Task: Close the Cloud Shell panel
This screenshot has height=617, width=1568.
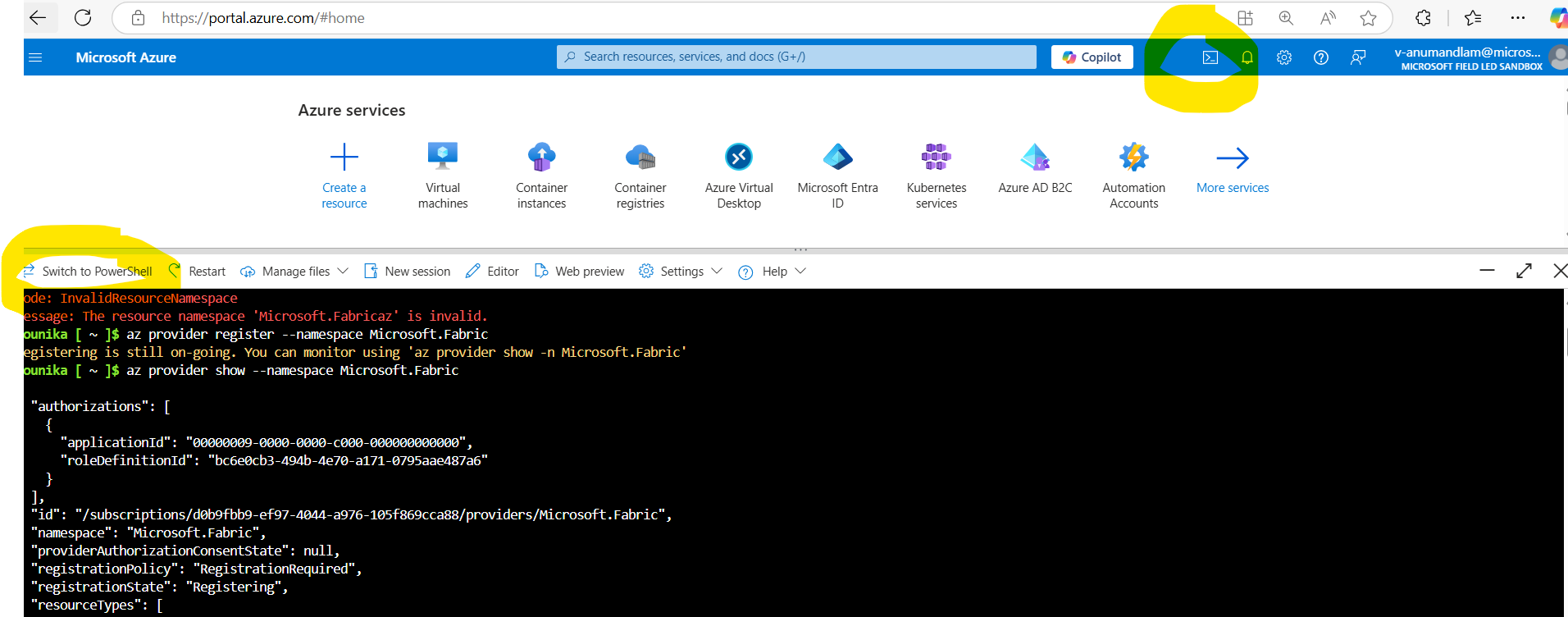Action: (1560, 270)
